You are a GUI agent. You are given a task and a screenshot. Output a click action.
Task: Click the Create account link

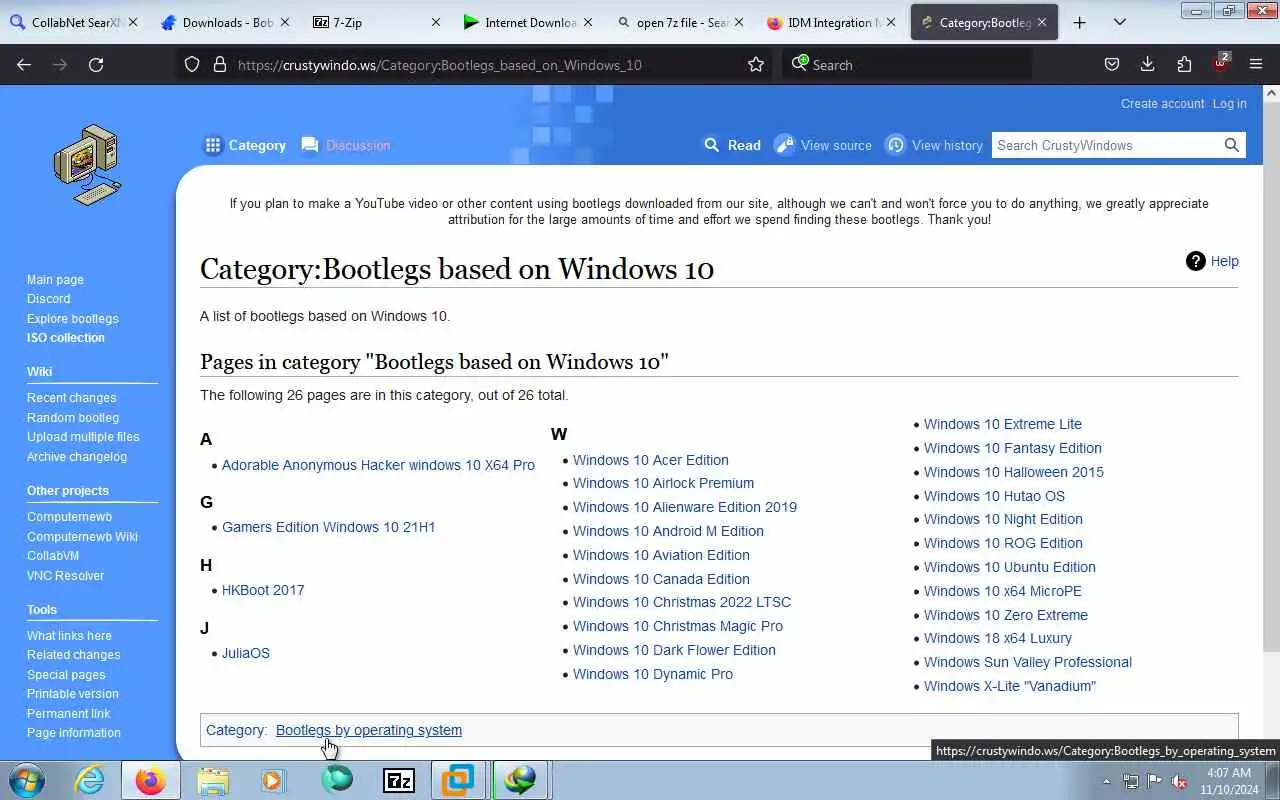coord(1162,104)
